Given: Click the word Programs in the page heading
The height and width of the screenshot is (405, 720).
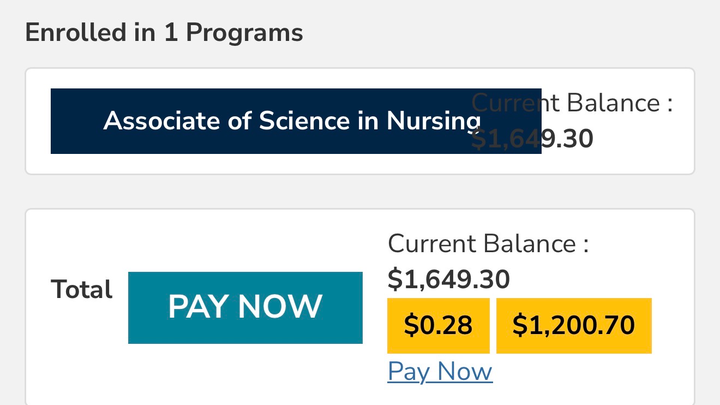Looking at the screenshot, I should [x=256, y=32].
